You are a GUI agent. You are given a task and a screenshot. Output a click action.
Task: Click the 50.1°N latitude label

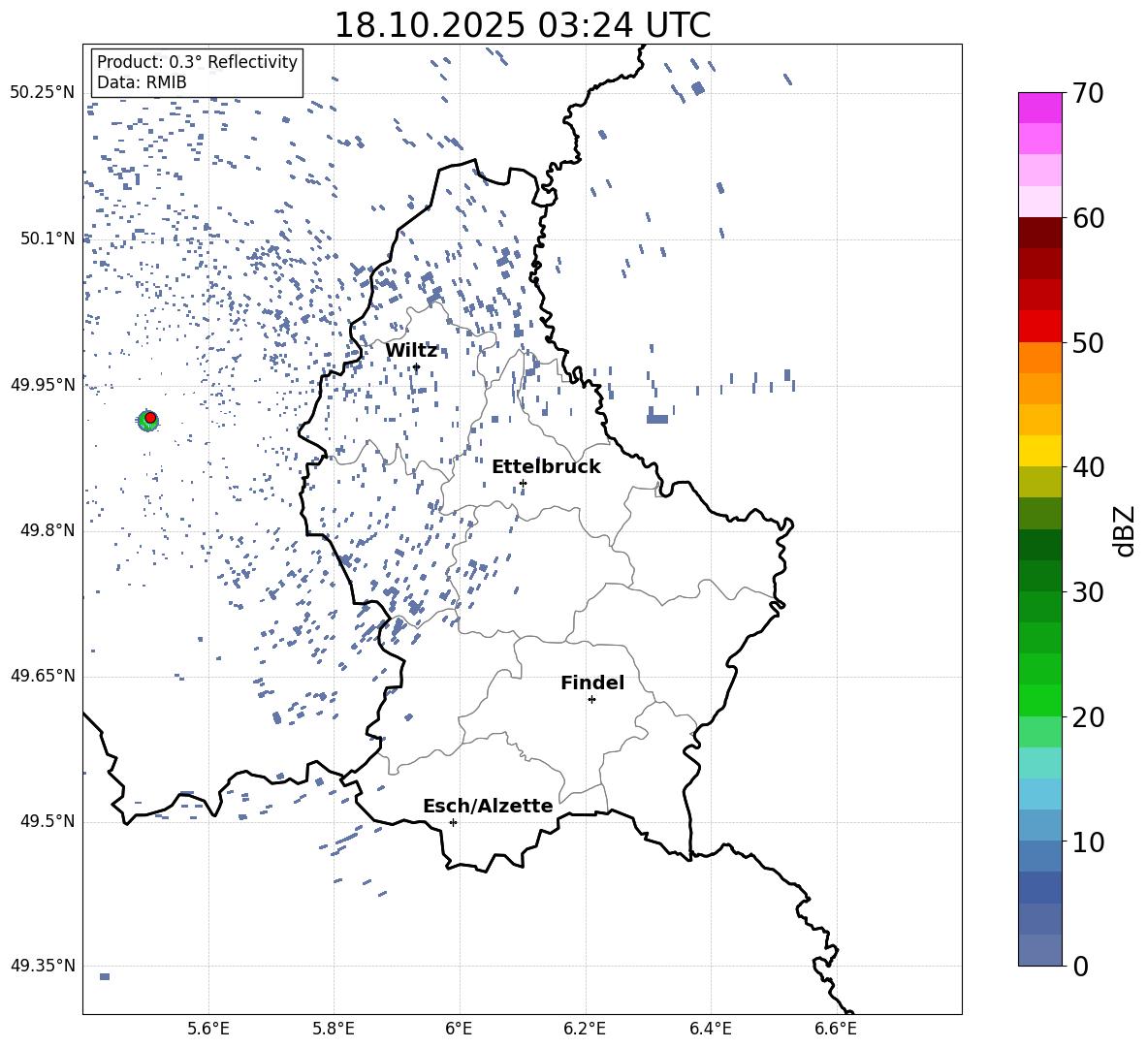tap(47, 239)
